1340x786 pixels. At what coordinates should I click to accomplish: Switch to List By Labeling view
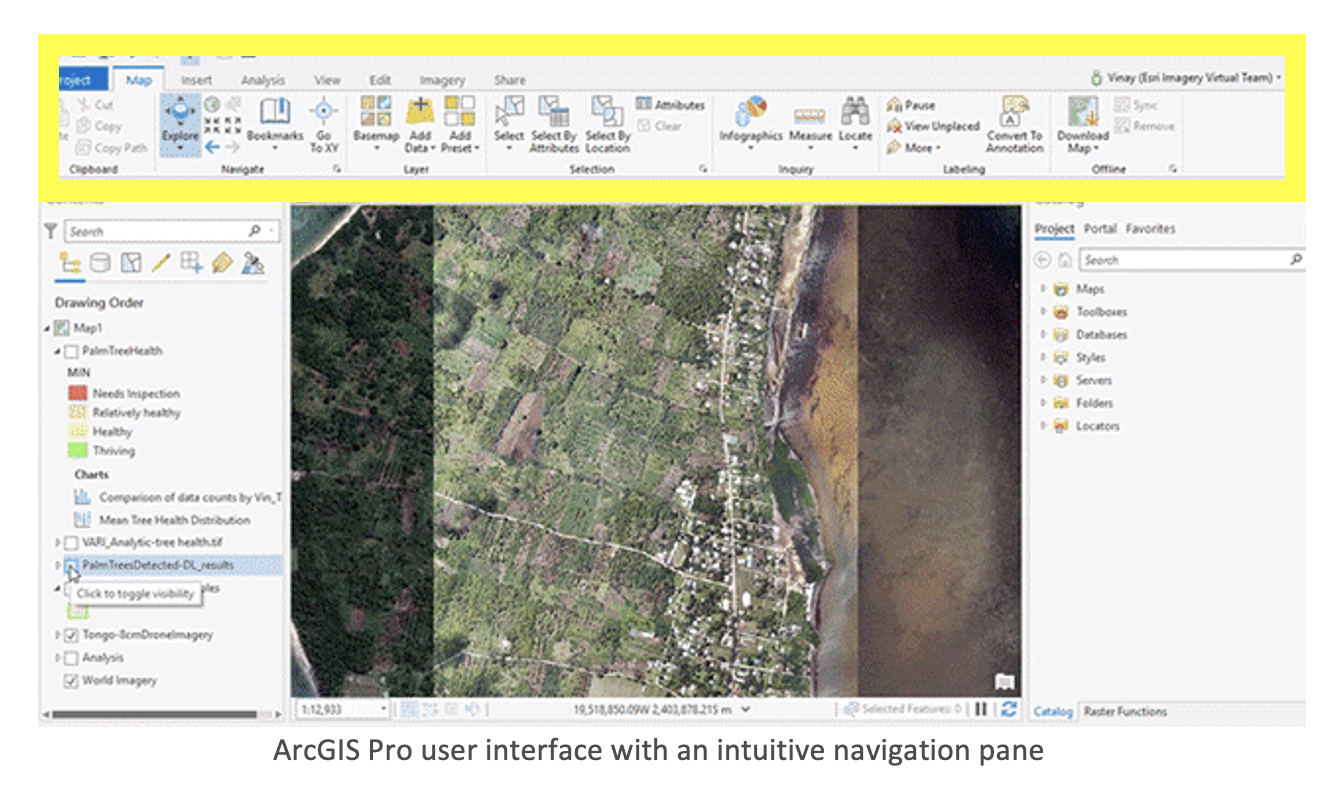click(222, 263)
